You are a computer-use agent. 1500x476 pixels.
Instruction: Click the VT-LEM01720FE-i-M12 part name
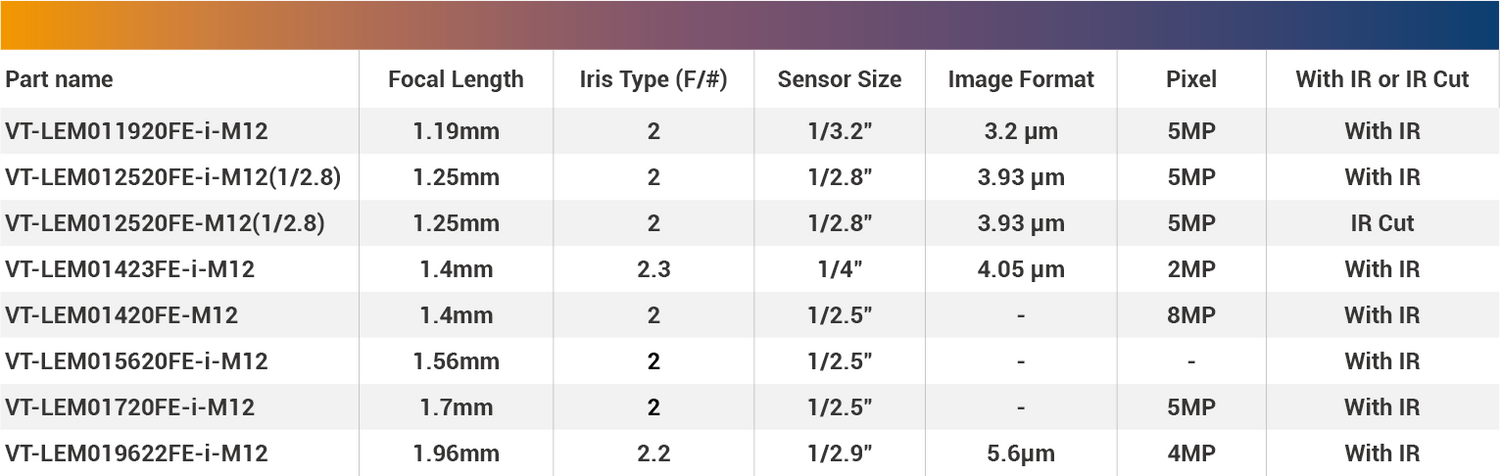(x=130, y=407)
